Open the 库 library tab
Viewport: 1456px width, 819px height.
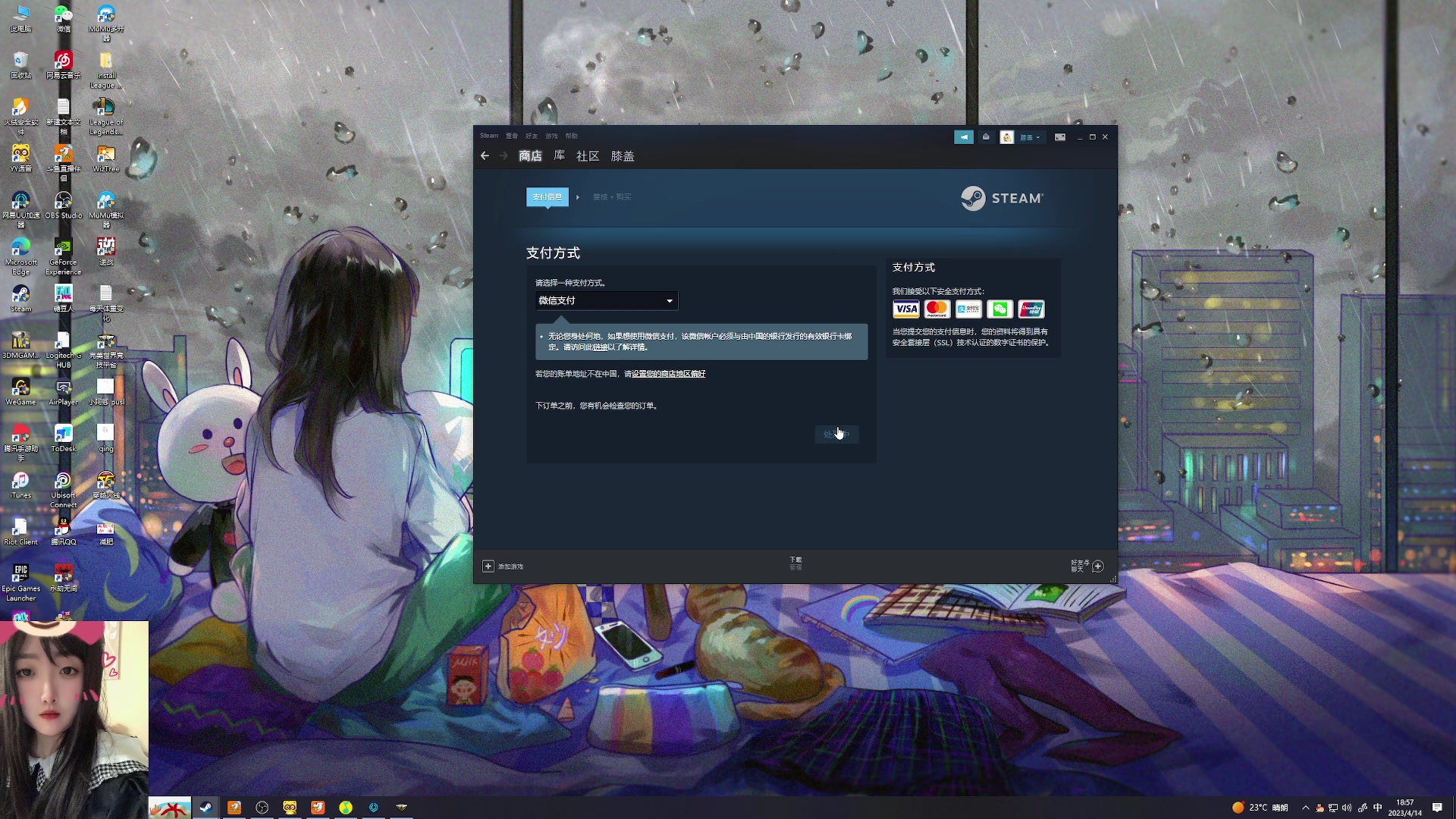point(559,155)
